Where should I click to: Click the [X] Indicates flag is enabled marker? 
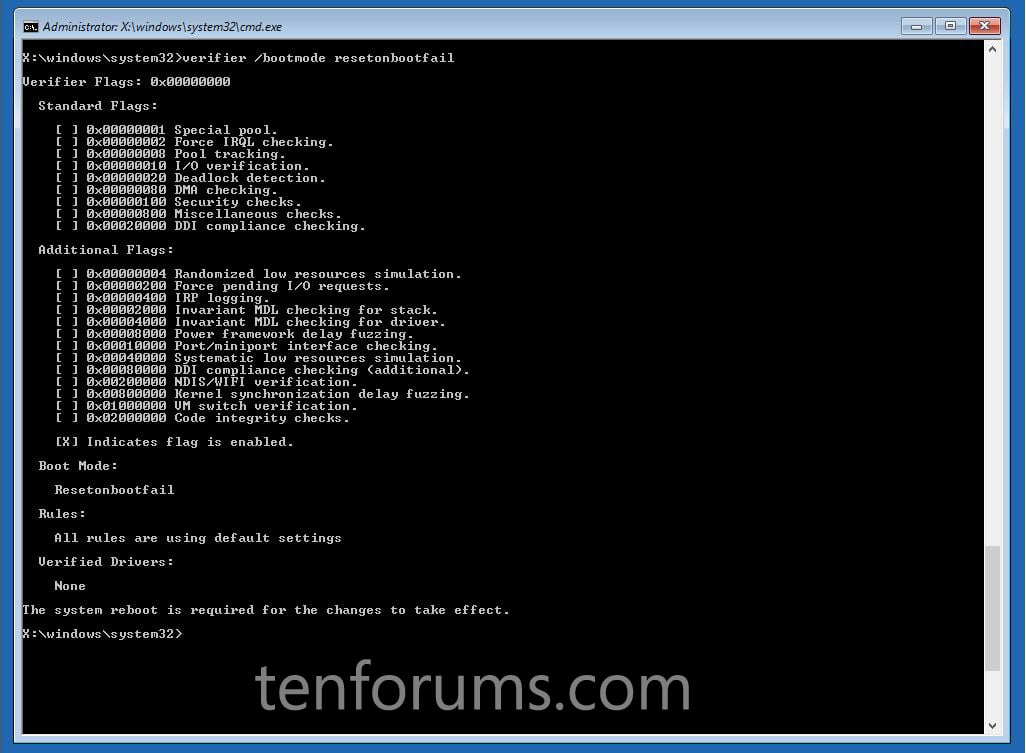coord(67,442)
